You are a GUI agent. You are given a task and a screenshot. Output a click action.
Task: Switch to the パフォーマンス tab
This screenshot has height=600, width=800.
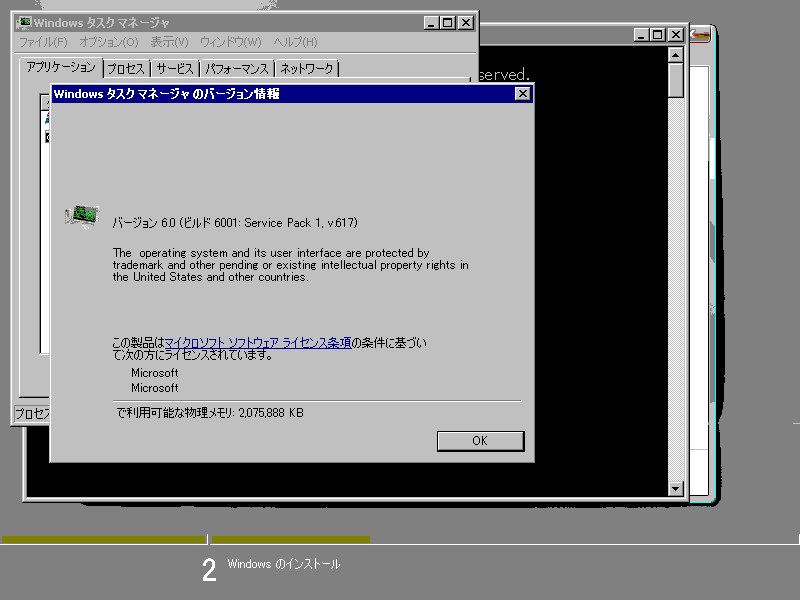tap(237, 69)
